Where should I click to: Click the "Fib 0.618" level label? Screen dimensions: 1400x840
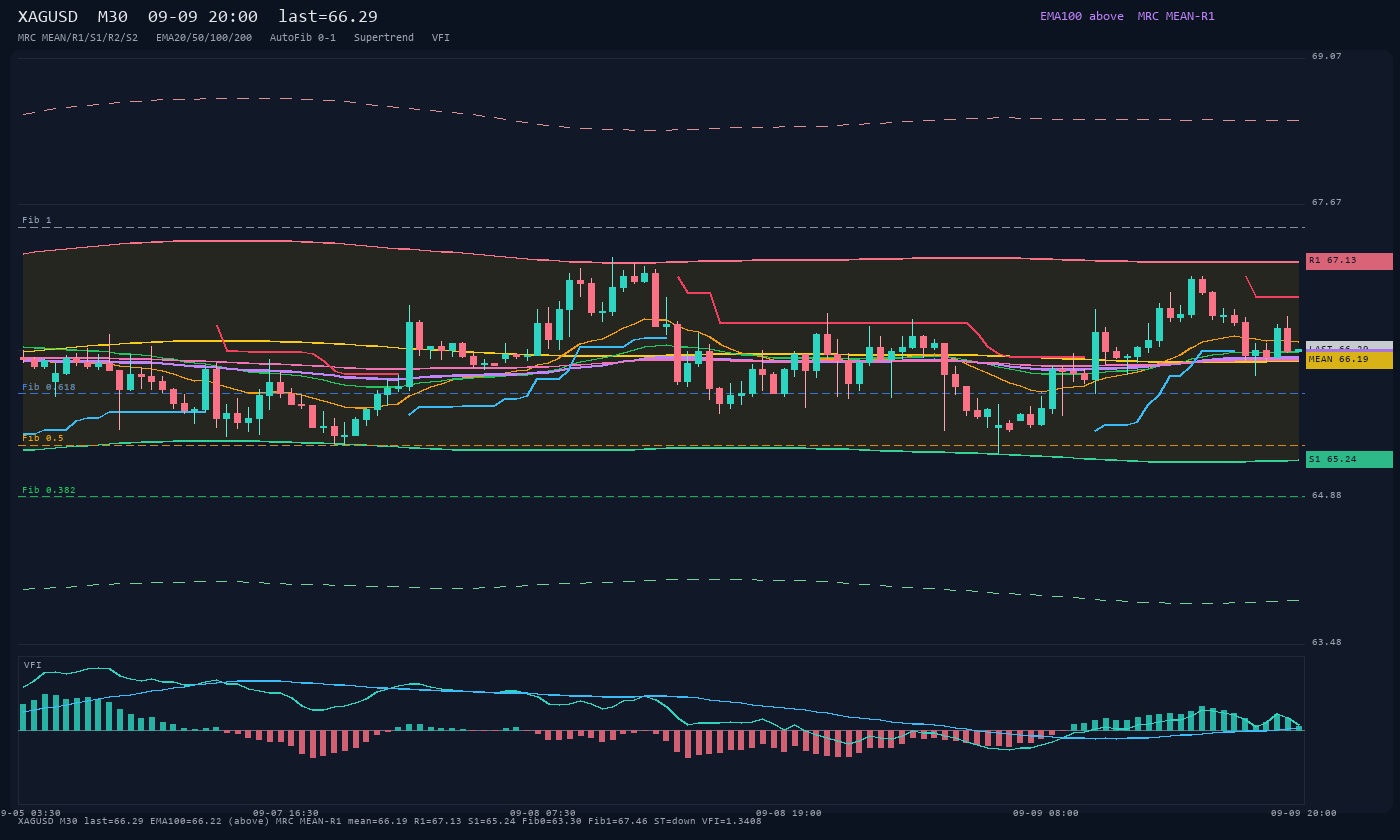tap(49, 387)
